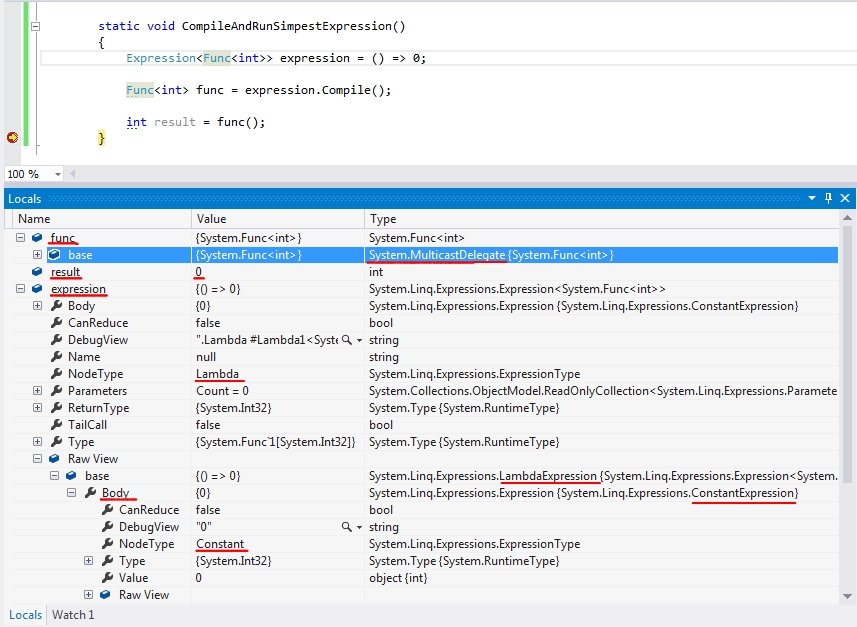The image size is (857, 627).
Task: Unpin the Locals window with the pin icon
Action: 828,198
